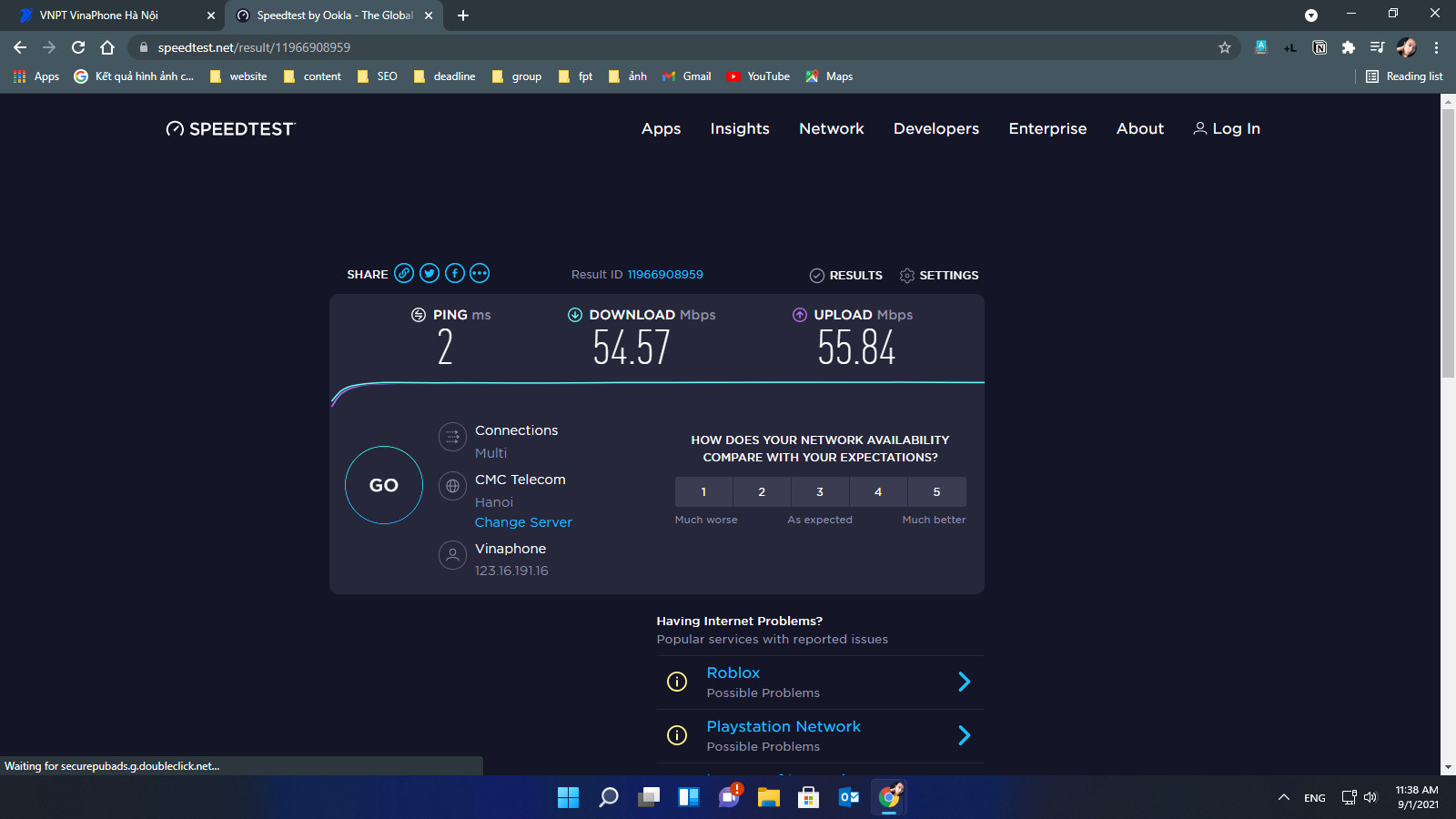Expand the Playstation Network chevron
This screenshot has height=819, width=1456.
(x=965, y=735)
